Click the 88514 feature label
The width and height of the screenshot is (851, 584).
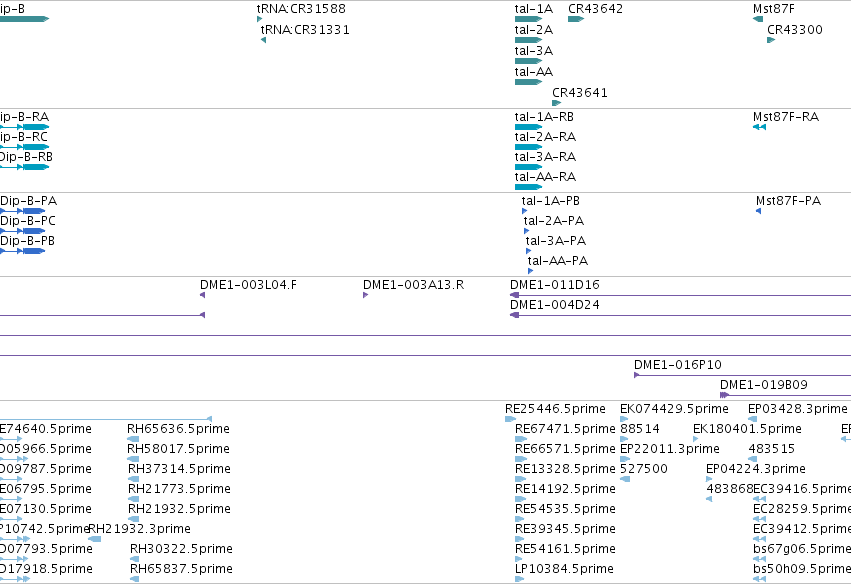639,429
